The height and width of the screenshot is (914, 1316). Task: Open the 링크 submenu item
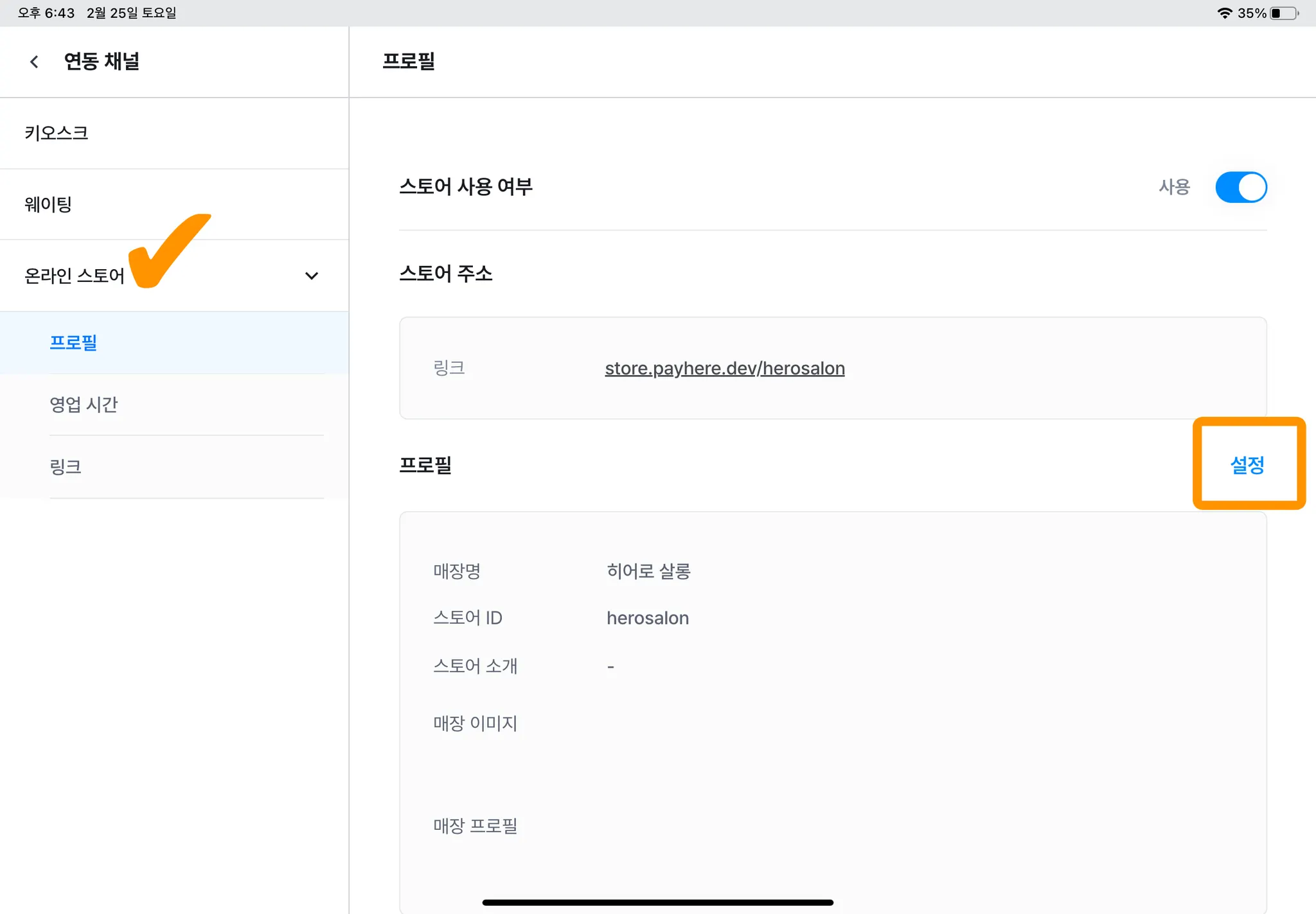point(66,466)
